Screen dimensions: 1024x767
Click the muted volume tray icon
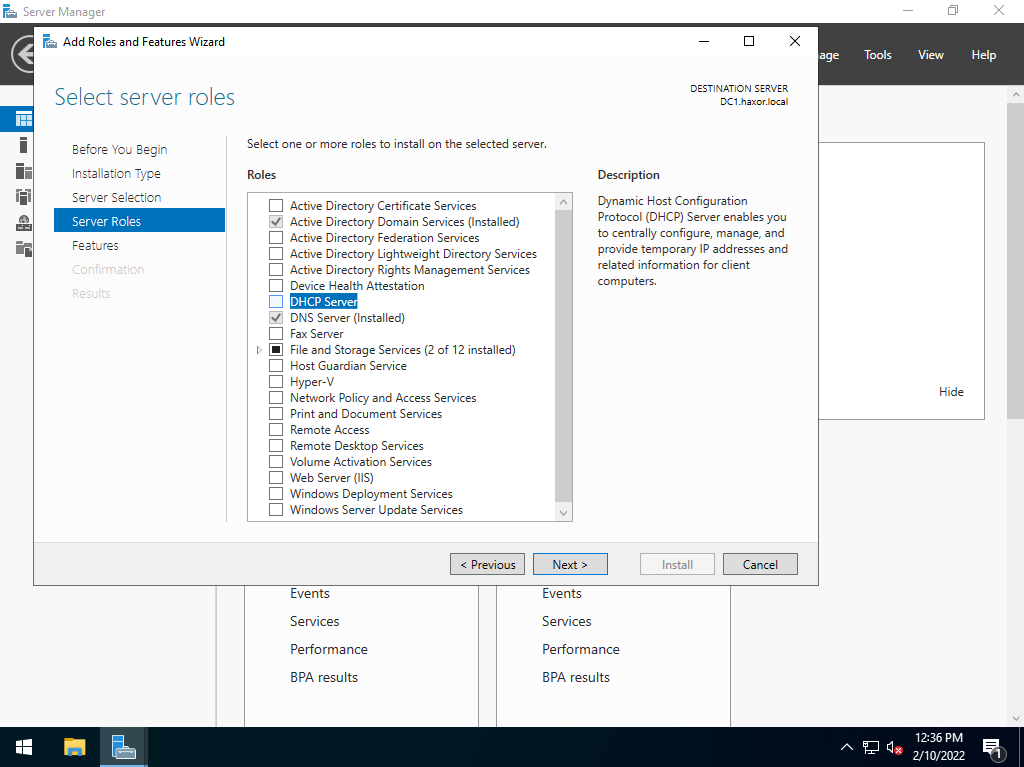click(x=894, y=747)
